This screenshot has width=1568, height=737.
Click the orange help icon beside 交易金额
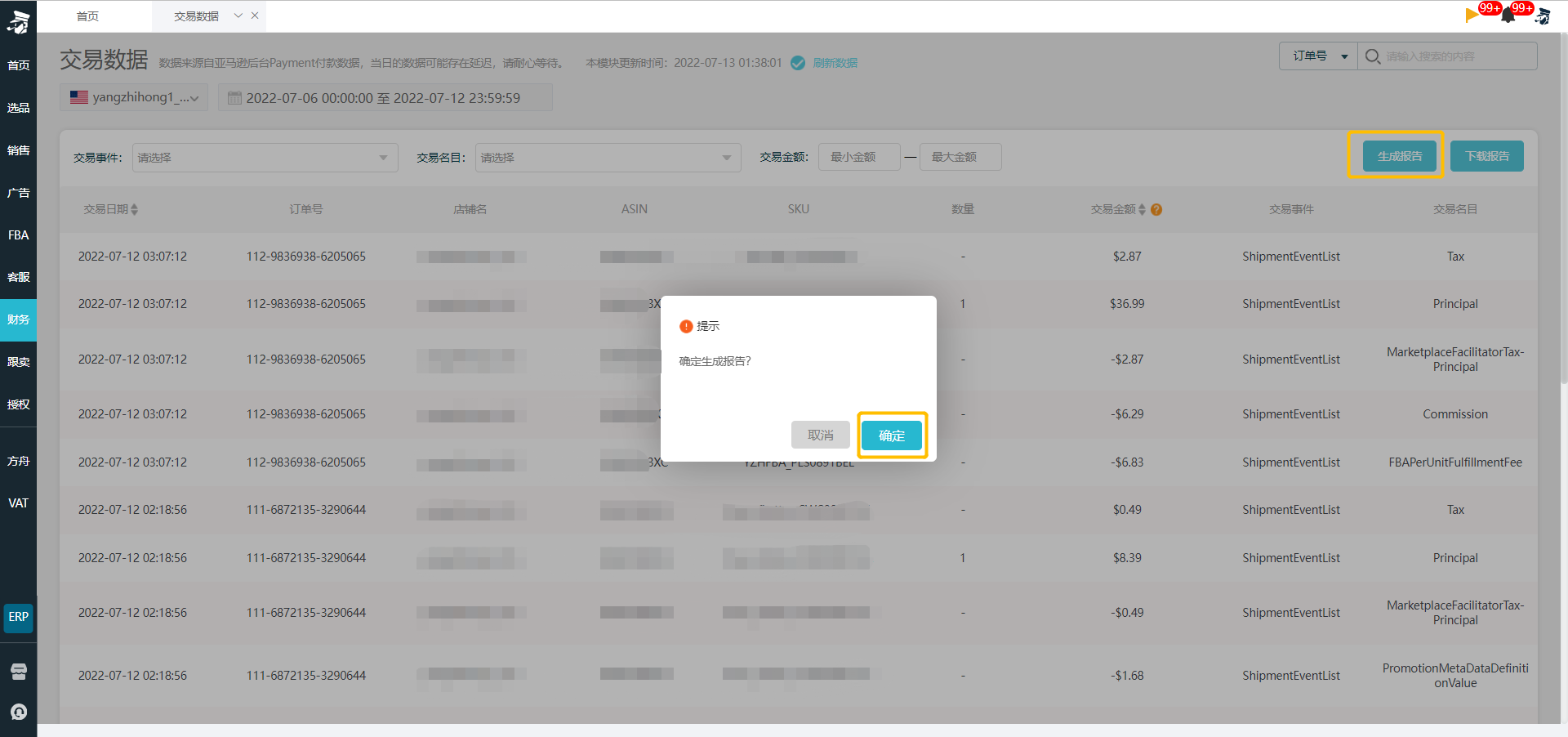1156,210
